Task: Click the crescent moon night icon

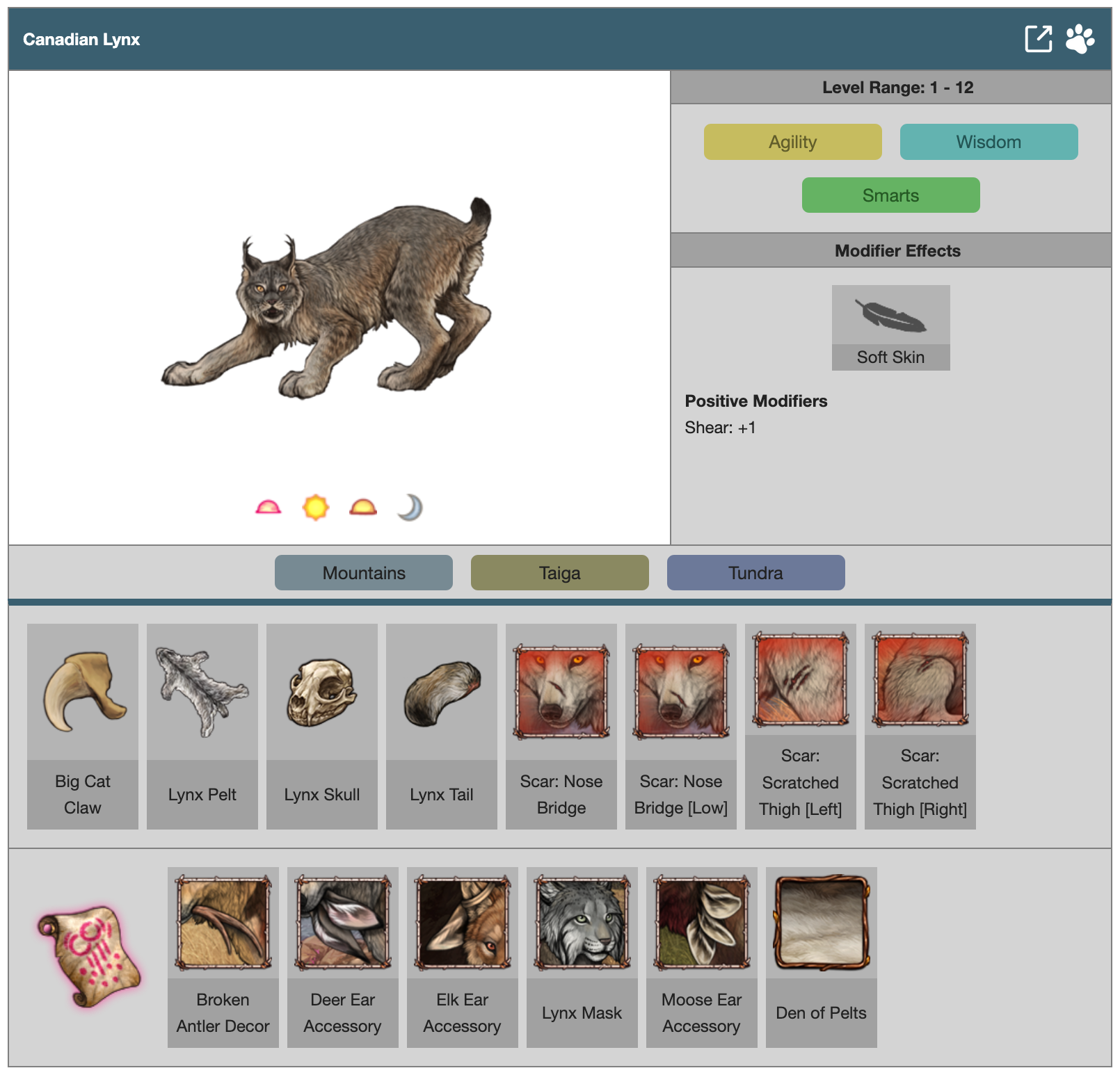Action: [410, 508]
